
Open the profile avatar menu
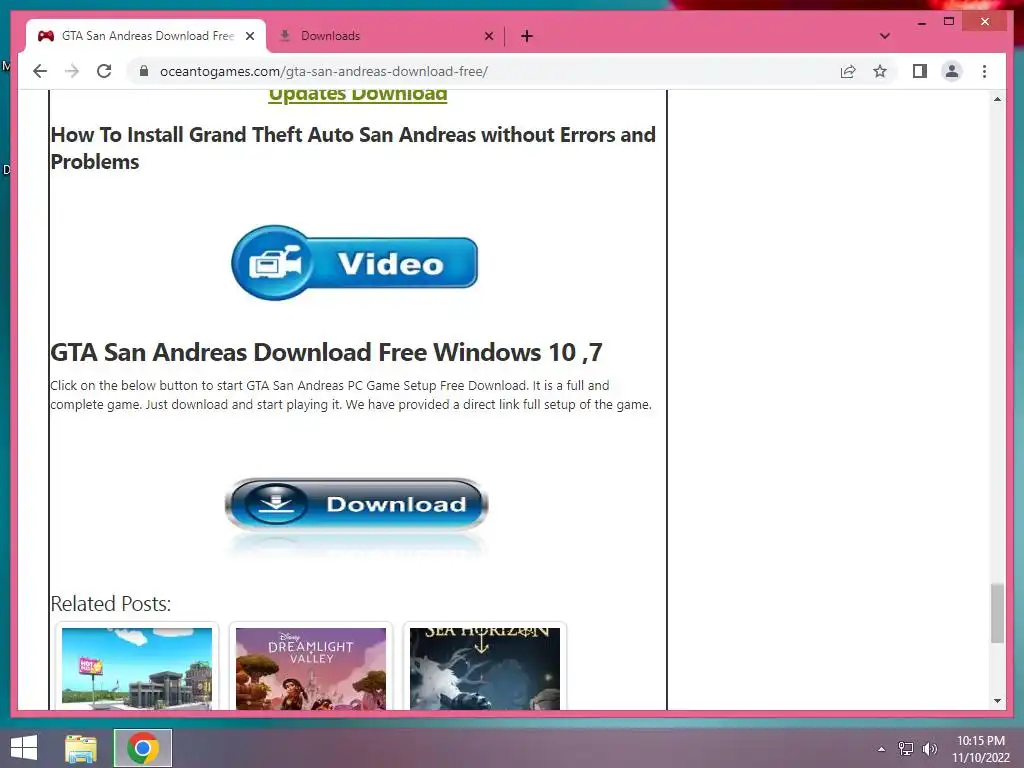coord(952,71)
